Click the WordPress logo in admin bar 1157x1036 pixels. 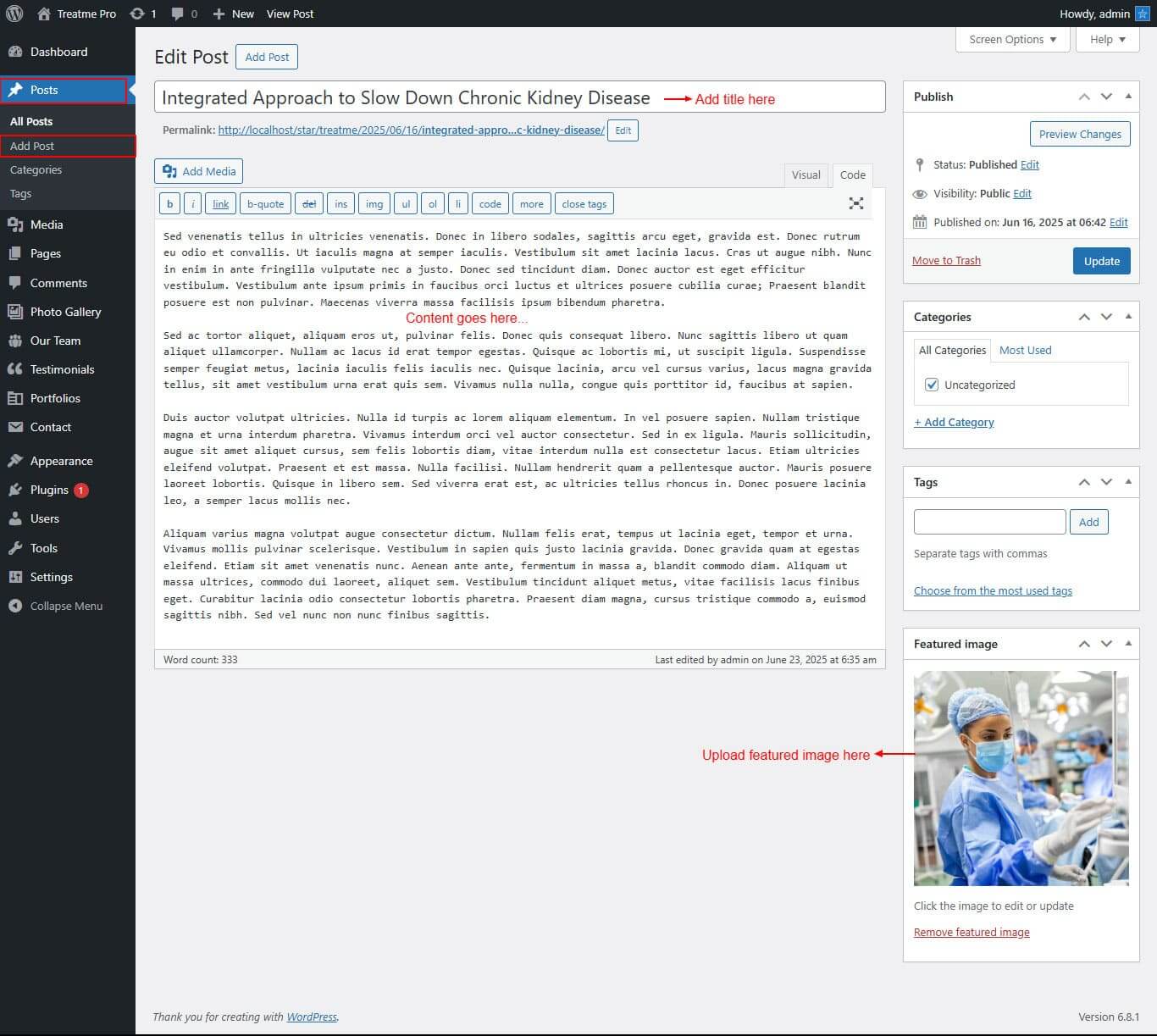click(14, 14)
